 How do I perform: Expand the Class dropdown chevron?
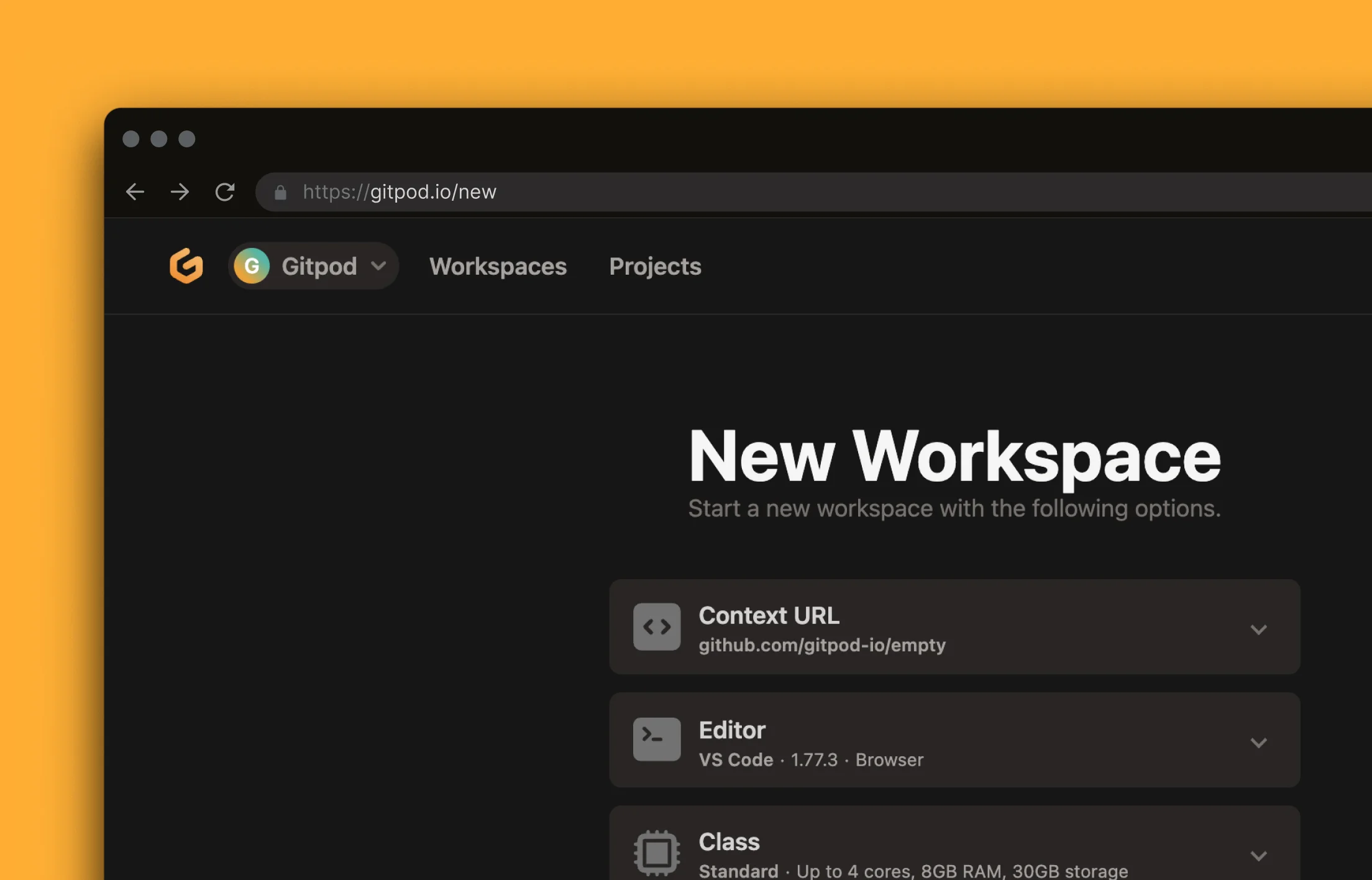1258,856
